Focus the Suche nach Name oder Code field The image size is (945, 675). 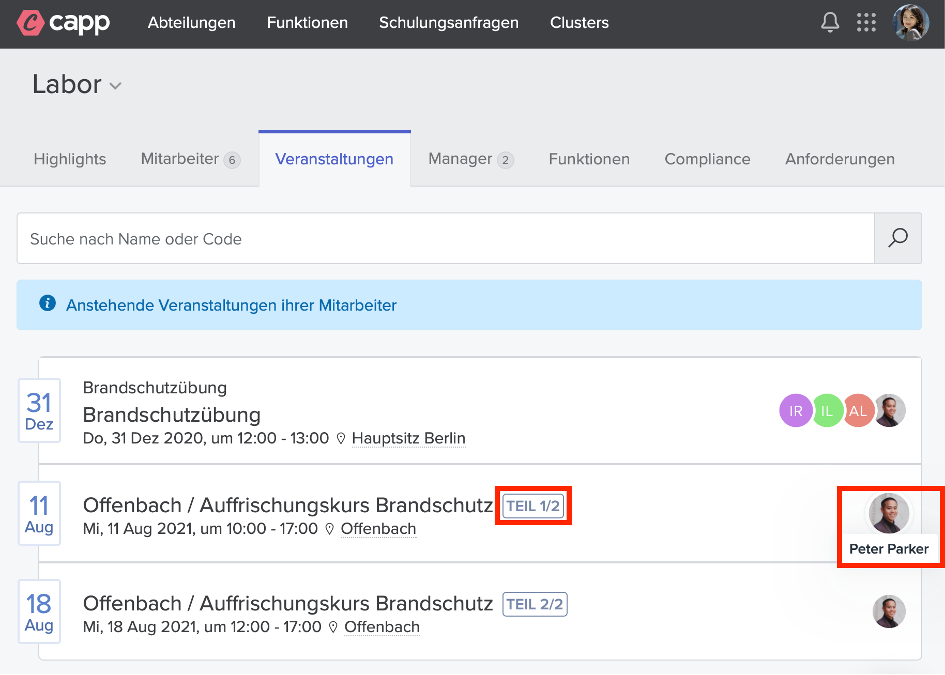(x=445, y=238)
